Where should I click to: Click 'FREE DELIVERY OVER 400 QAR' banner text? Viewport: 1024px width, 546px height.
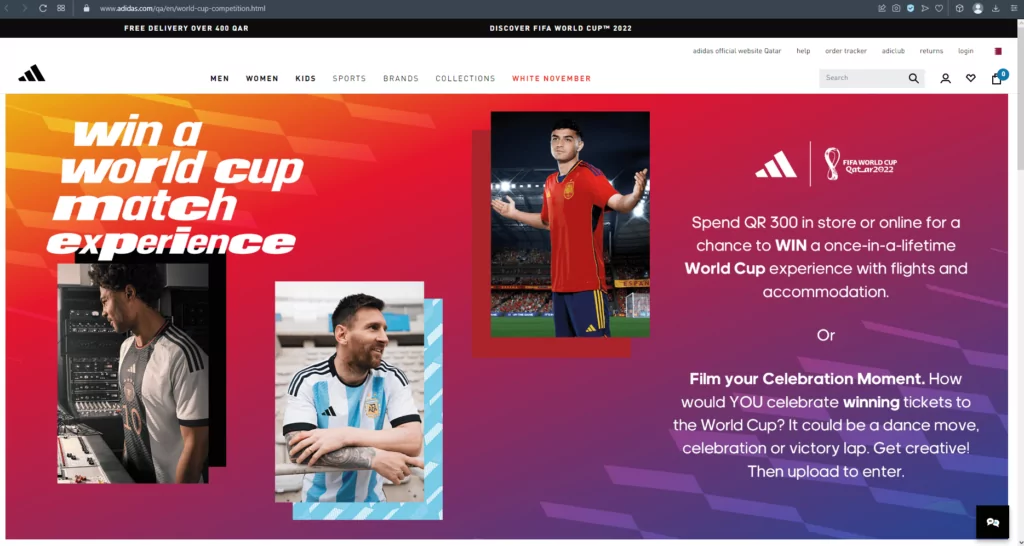click(186, 28)
